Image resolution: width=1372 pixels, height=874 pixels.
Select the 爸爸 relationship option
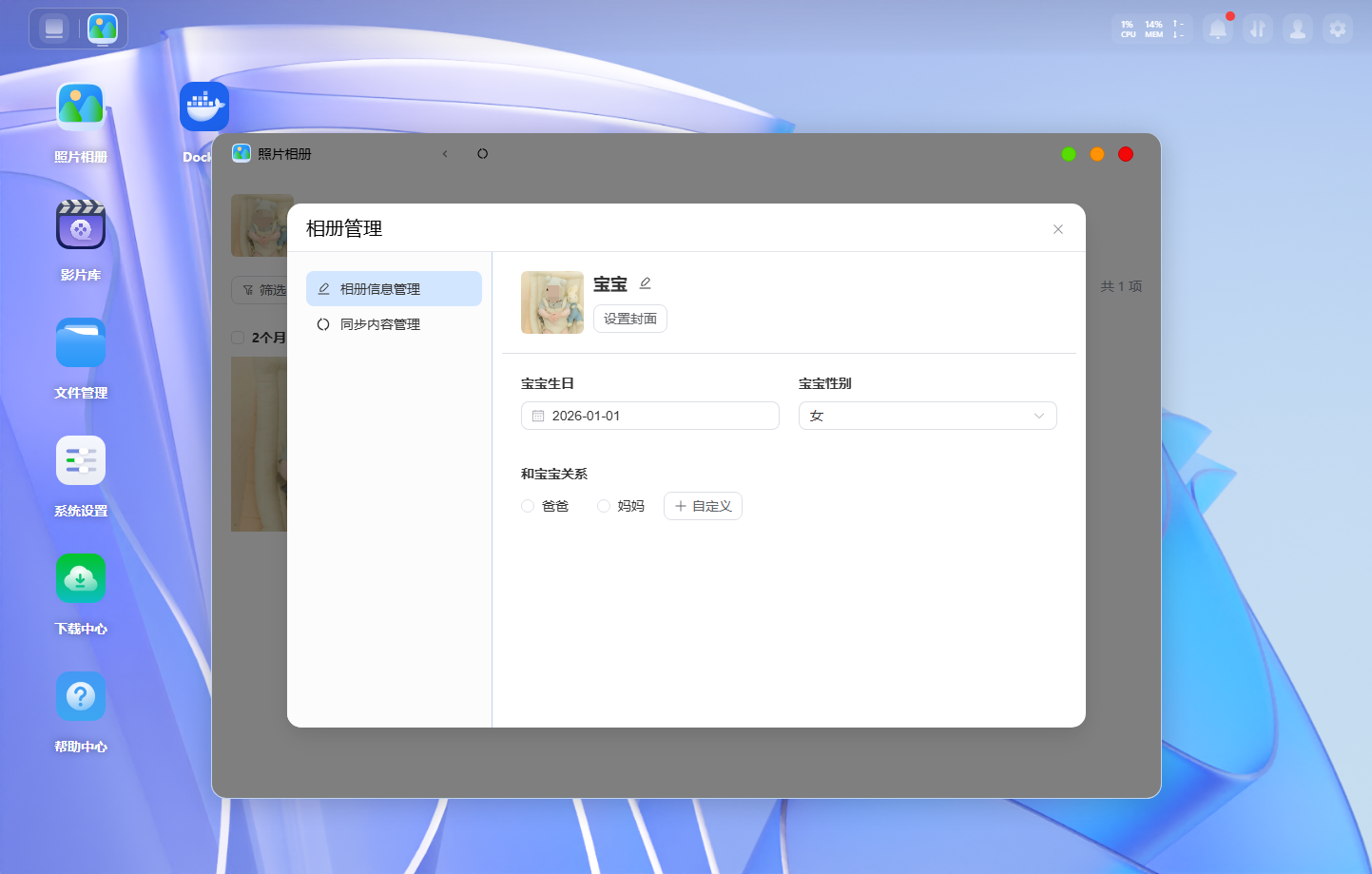pos(546,506)
